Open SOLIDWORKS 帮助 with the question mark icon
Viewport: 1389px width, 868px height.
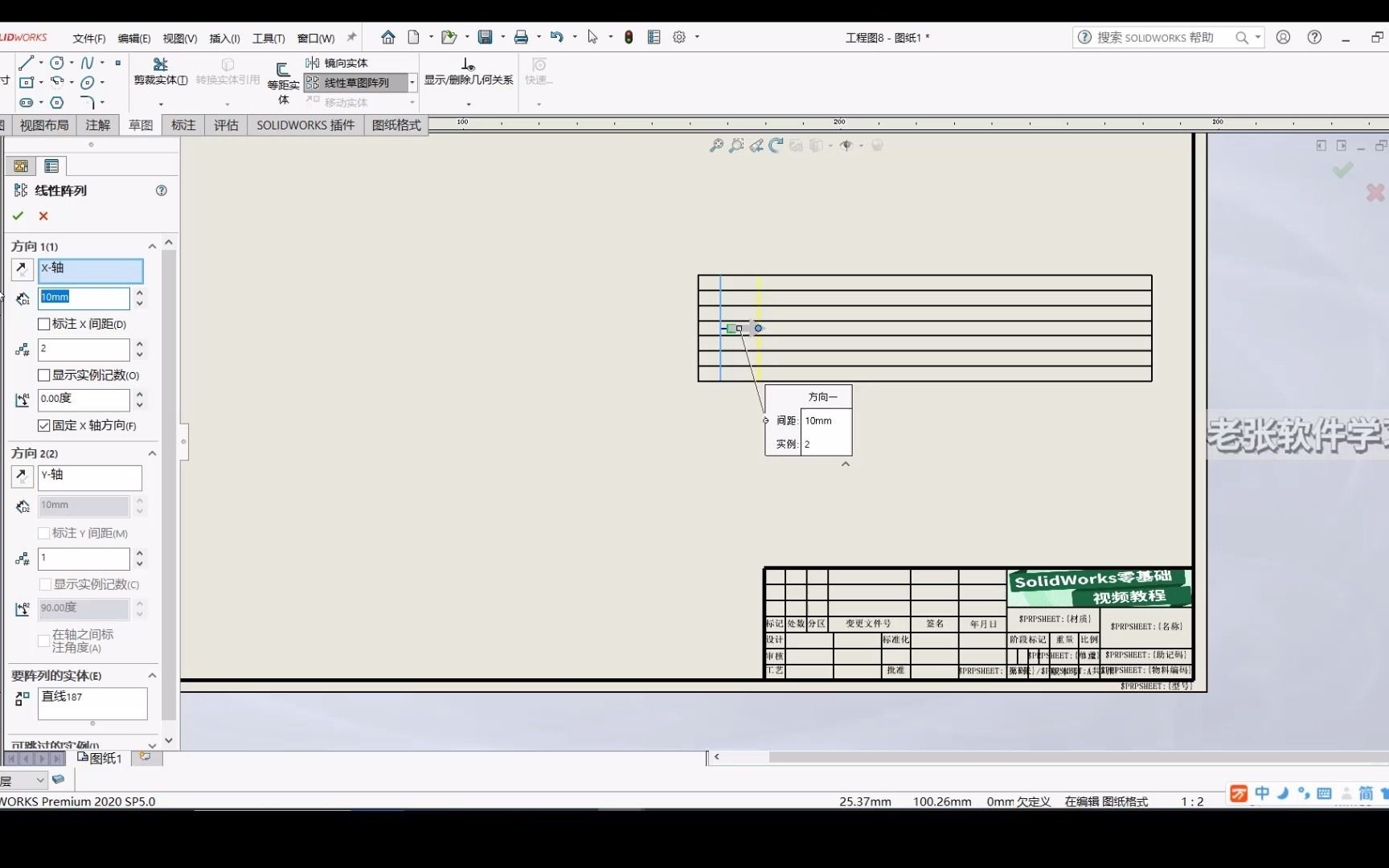coord(1315,37)
